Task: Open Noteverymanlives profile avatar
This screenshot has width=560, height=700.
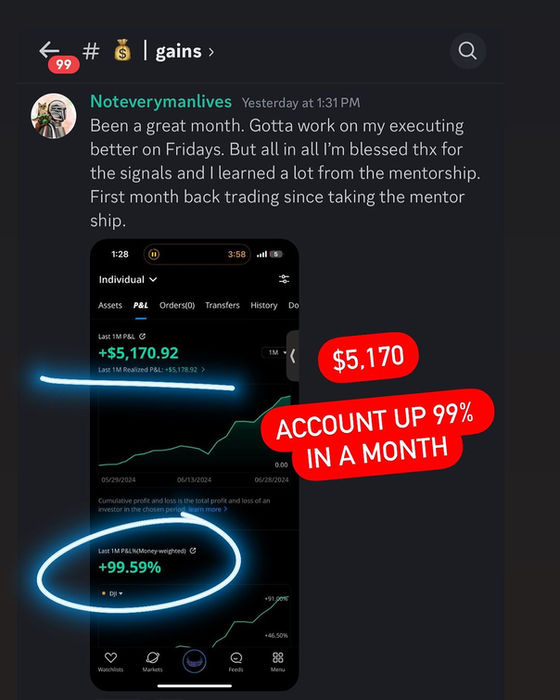Action: pyautogui.click(x=53, y=116)
